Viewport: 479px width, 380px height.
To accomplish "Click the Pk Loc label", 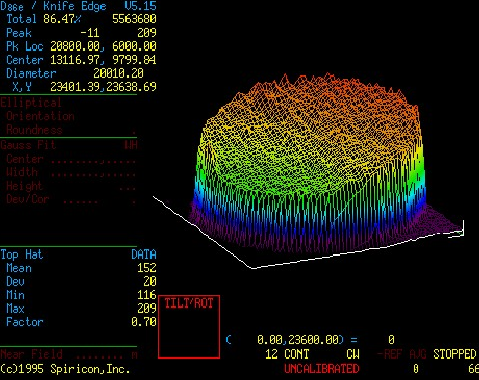I will (25, 46).
